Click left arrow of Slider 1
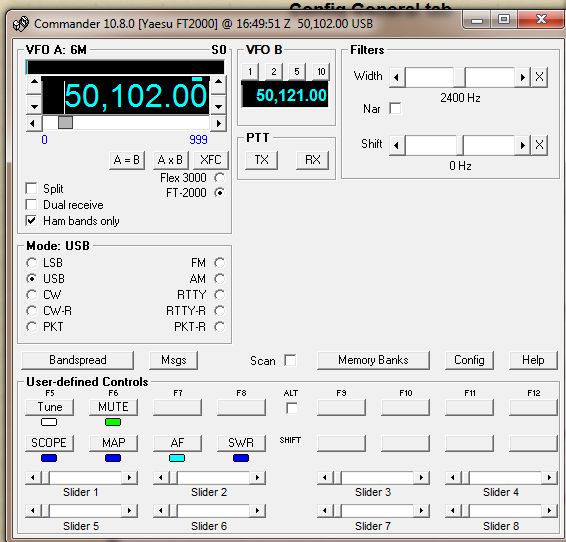Image resolution: width=566 pixels, height=542 pixels. [x=33, y=478]
